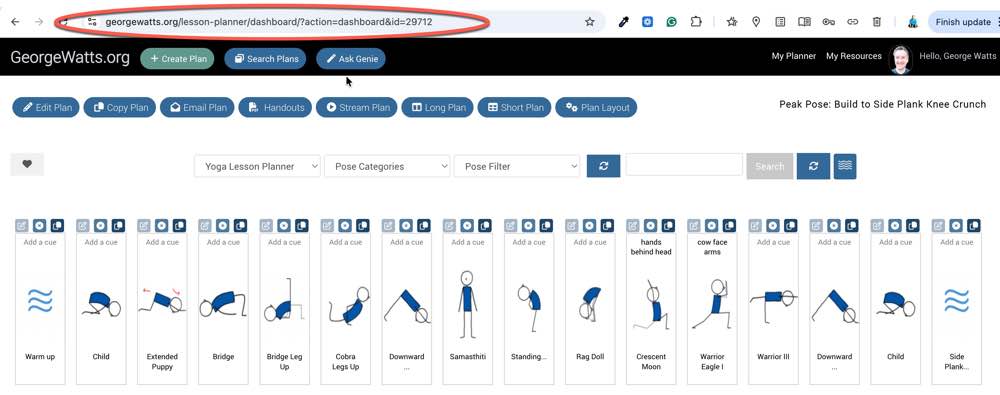Screen dimensions: 1000x395
Task: Click the refresh icon beside Pose Filter
Action: pos(603,166)
